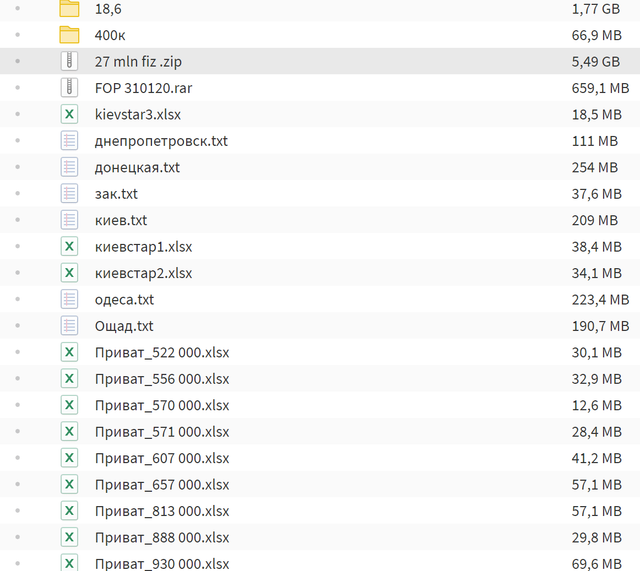Click the text file icon of зак.txt

point(69,193)
